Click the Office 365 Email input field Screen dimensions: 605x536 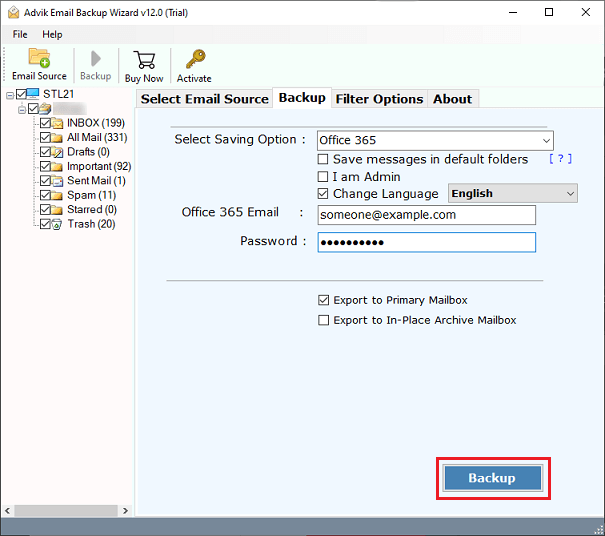coord(426,215)
